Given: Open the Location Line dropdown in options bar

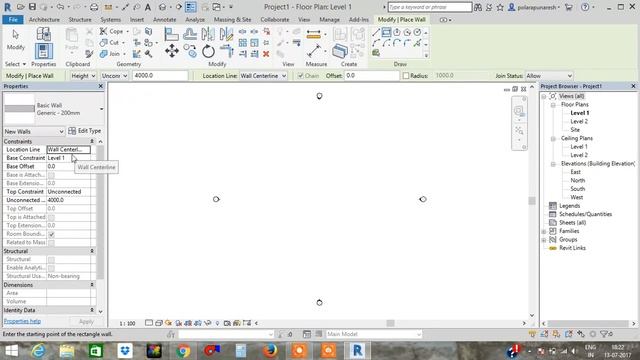Looking at the screenshot, I should tap(263, 76).
